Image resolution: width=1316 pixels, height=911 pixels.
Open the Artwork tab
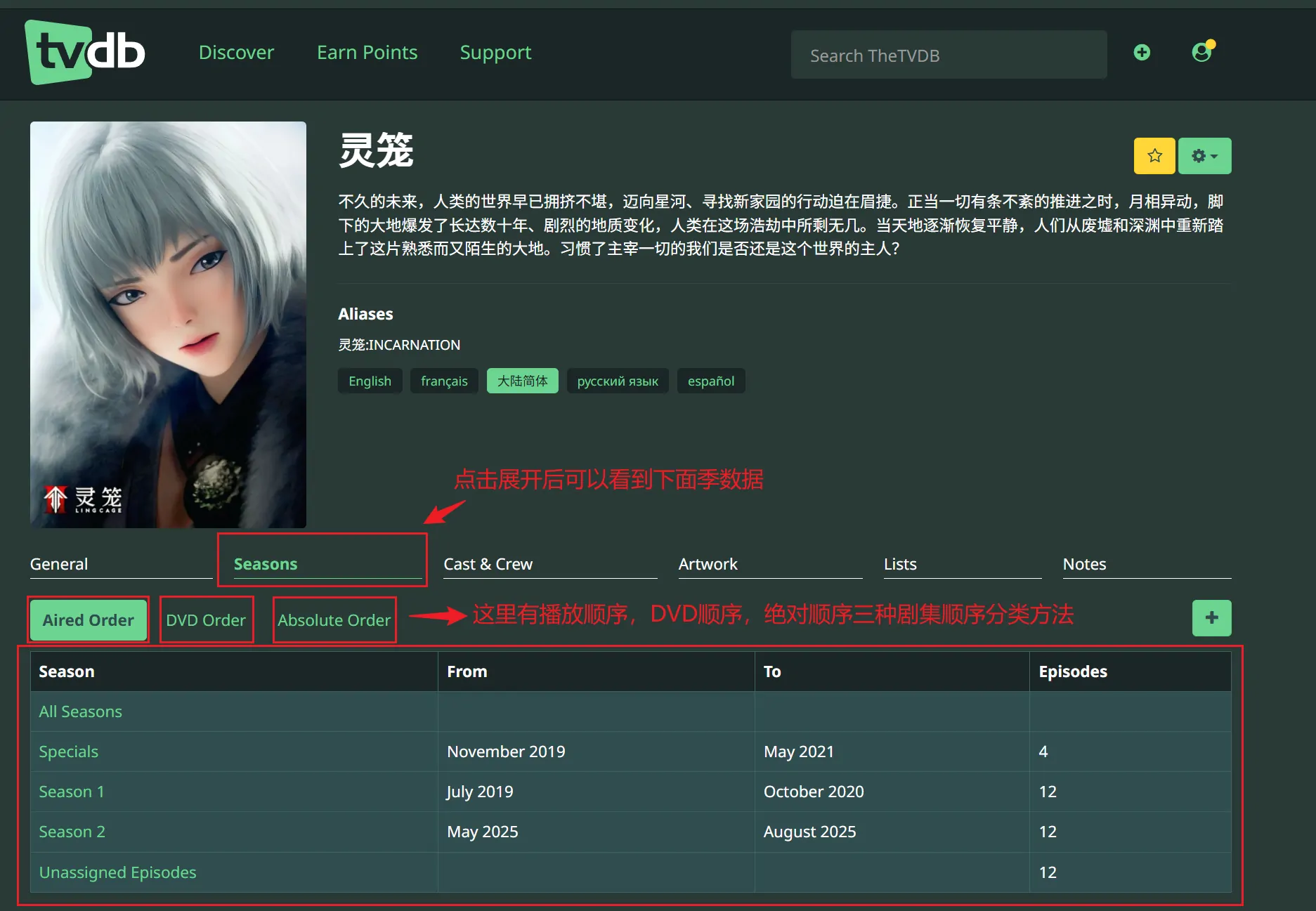point(708,564)
